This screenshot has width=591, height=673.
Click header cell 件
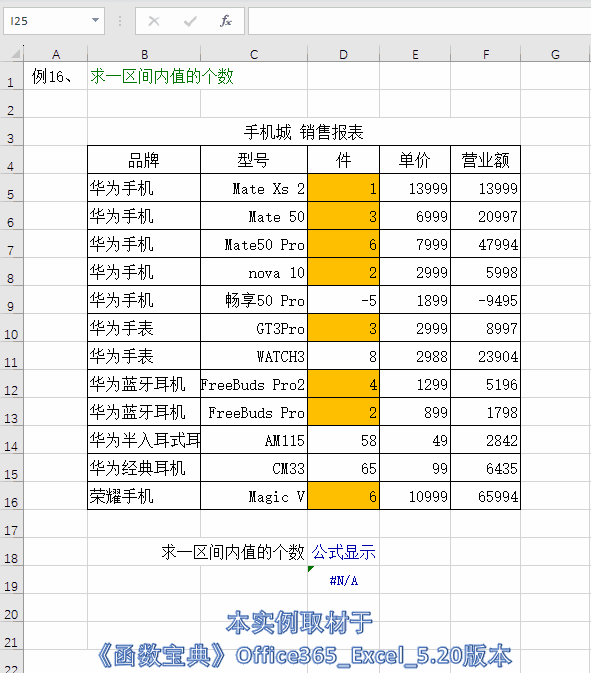(343, 160)
